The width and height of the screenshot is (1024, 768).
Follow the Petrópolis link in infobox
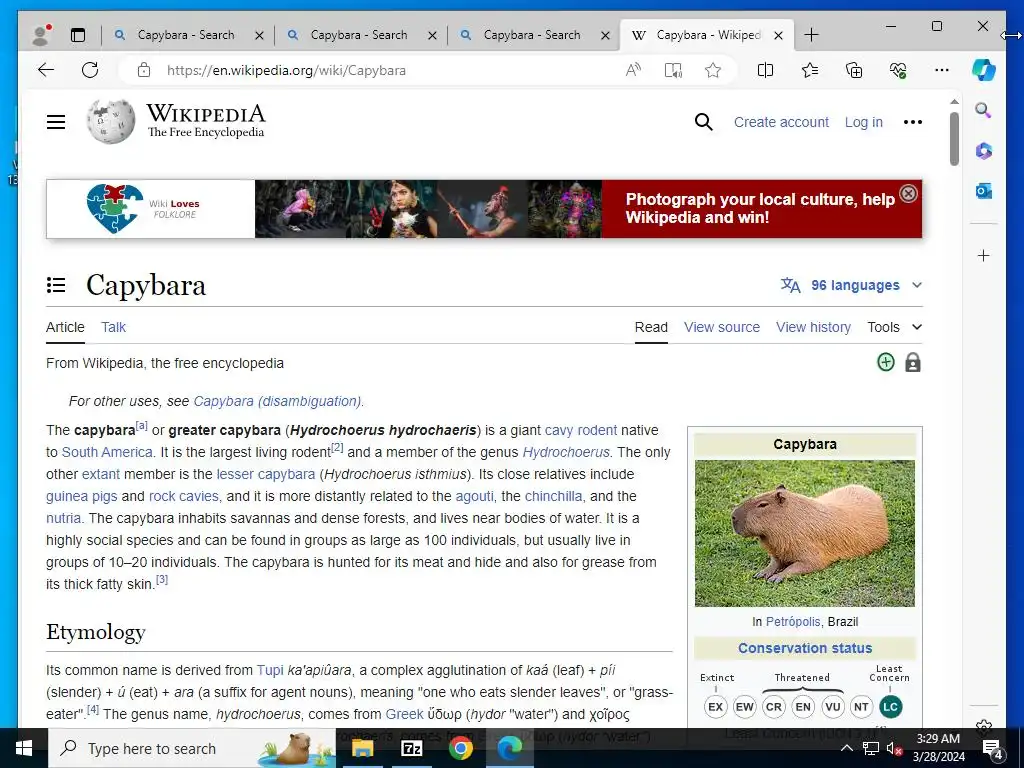click(792, 622)
